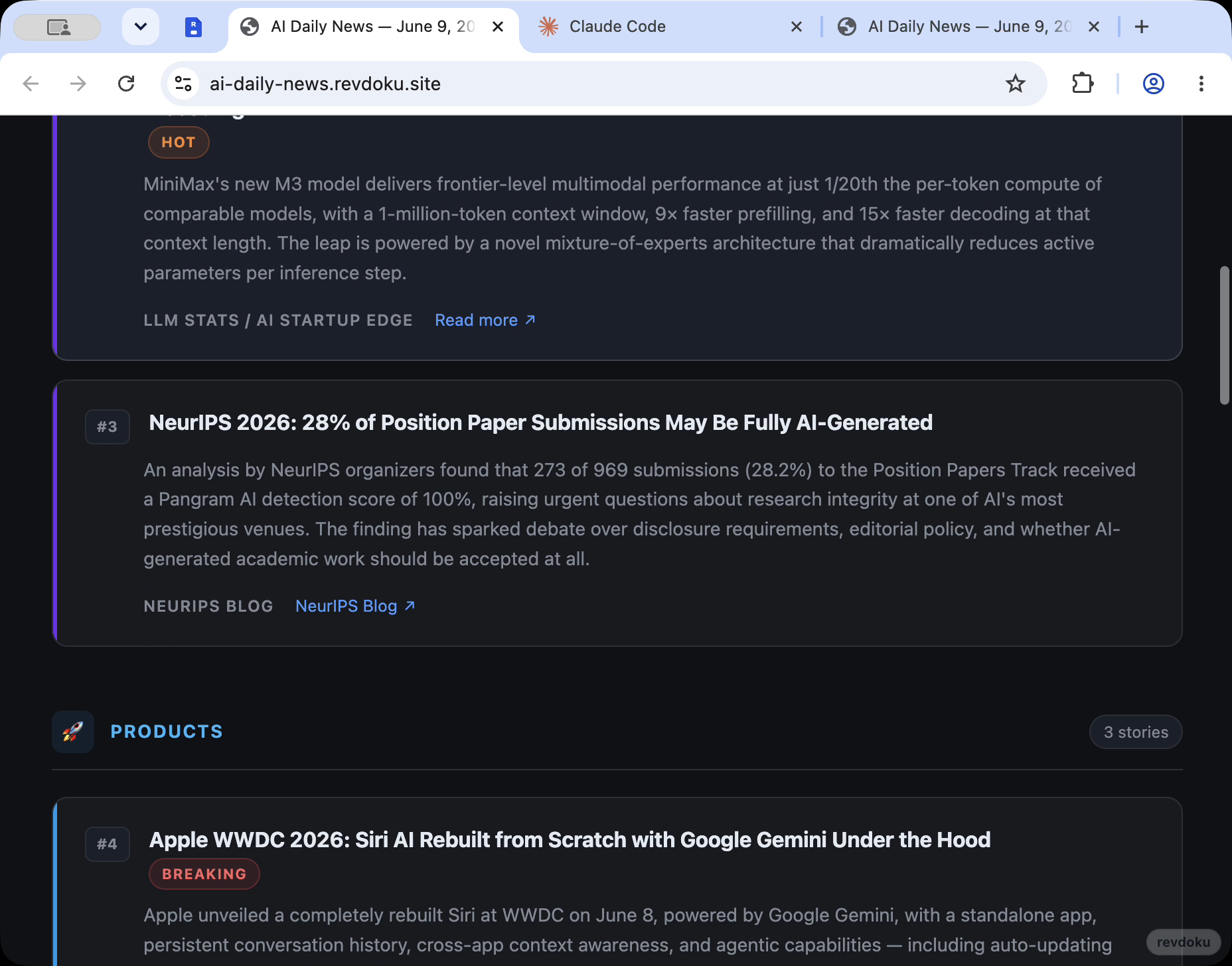Open a new browser tab
The image size is (1232, 966).
pos(1142,27)
